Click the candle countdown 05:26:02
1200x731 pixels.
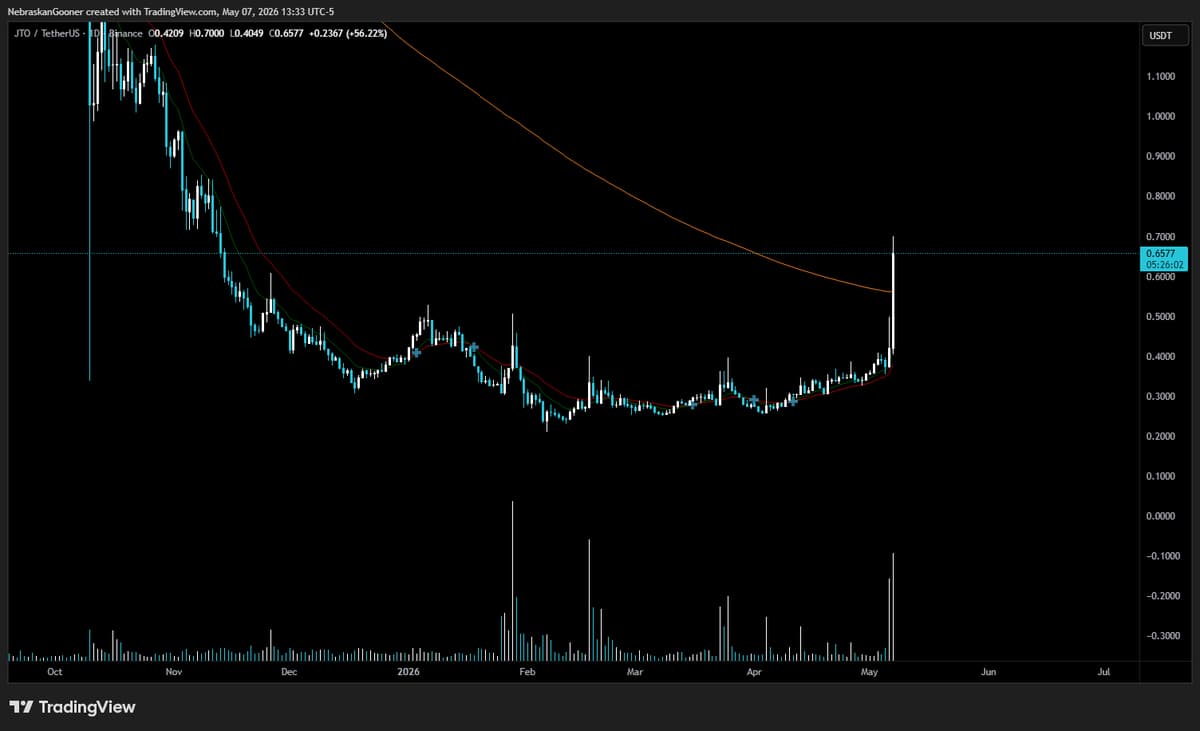1163,265
